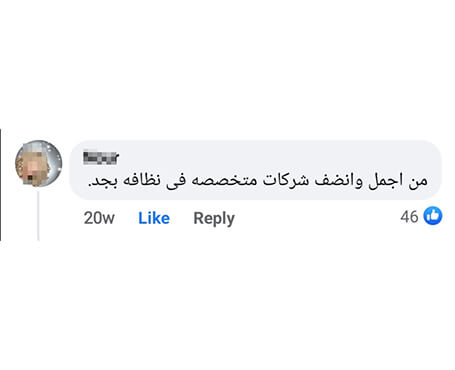Open the 20w comment timestamp
Image resolution: width=455 pixels, height=370 pixels.
click(99, 218)
